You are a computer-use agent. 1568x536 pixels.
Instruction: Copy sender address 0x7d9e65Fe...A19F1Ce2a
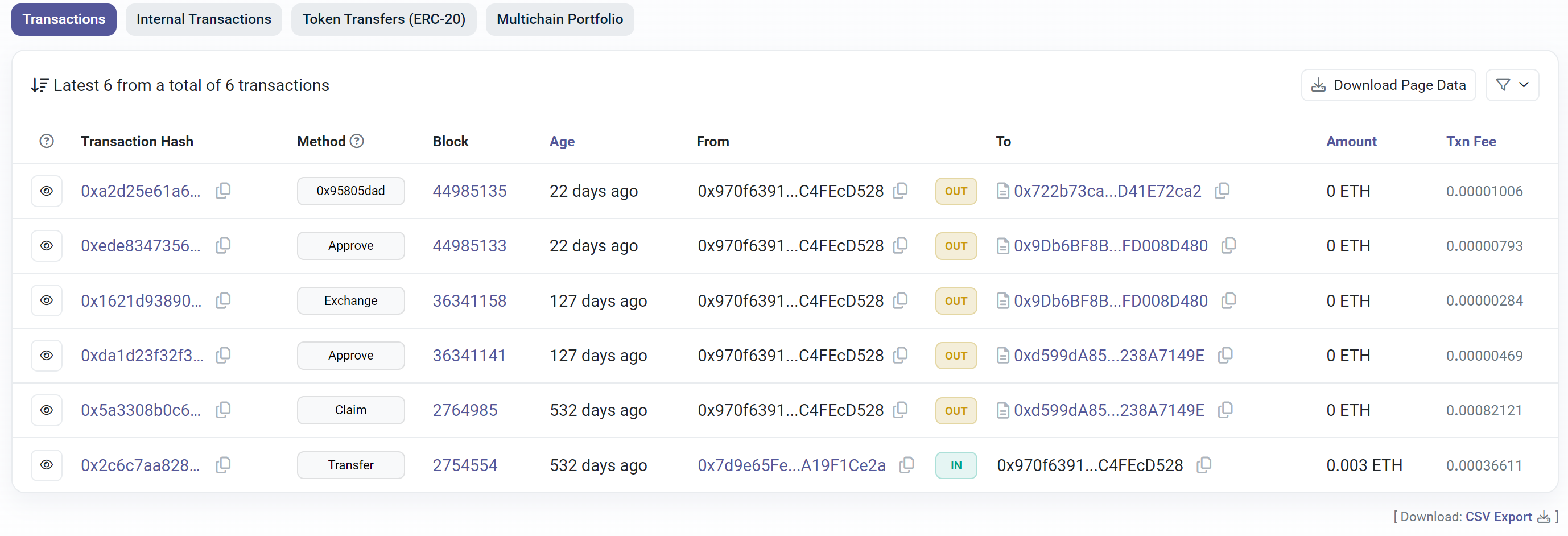pyautogui.click(x=906, y=465)
